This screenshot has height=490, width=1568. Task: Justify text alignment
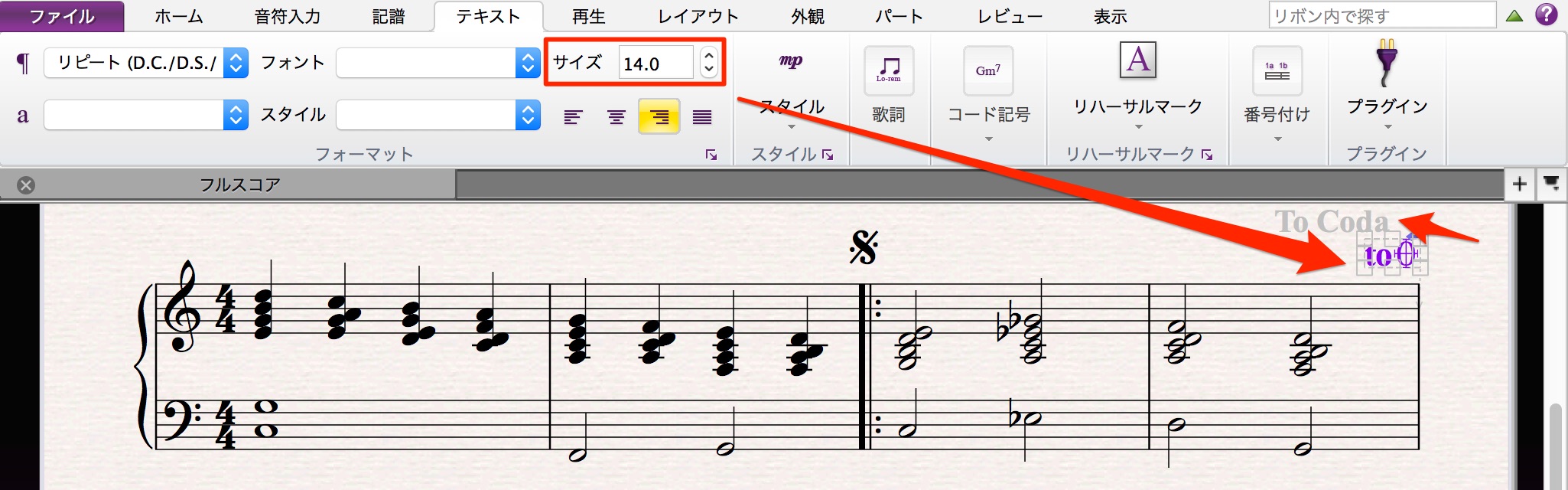click(x=702, y=117)
